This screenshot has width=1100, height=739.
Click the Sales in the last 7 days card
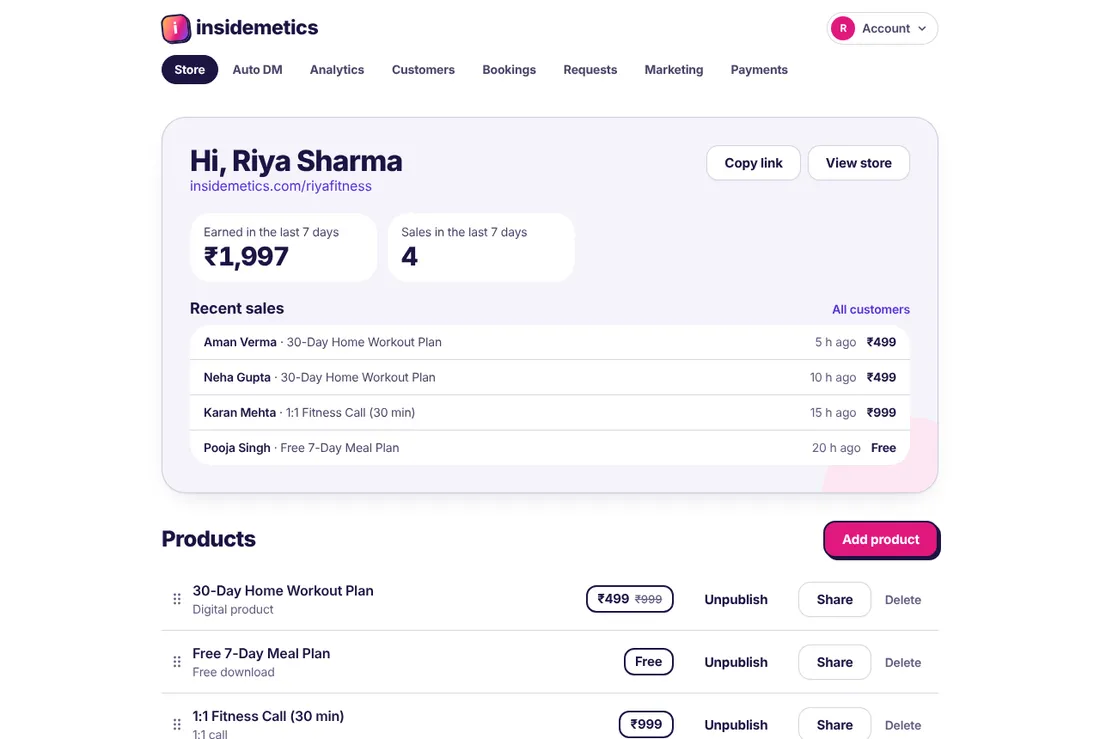pos(481,247)
